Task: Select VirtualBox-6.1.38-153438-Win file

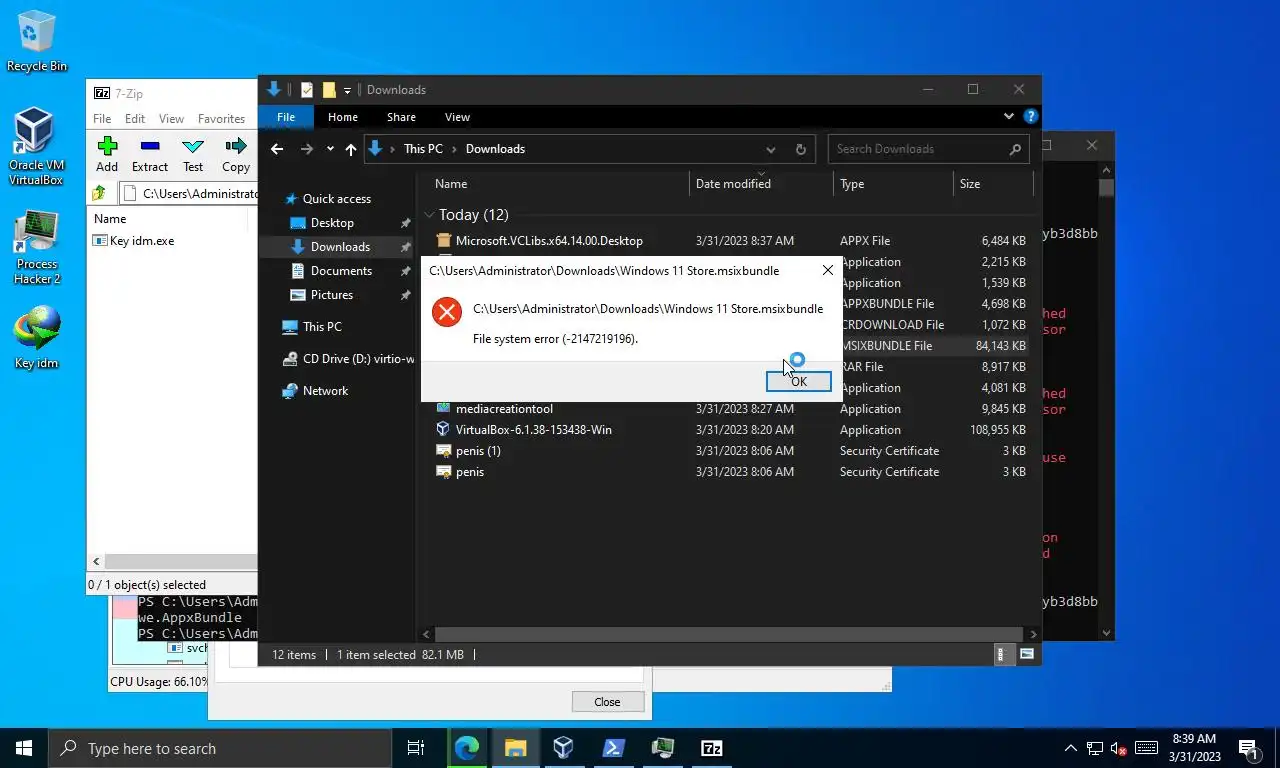Action: coord(533,430)
